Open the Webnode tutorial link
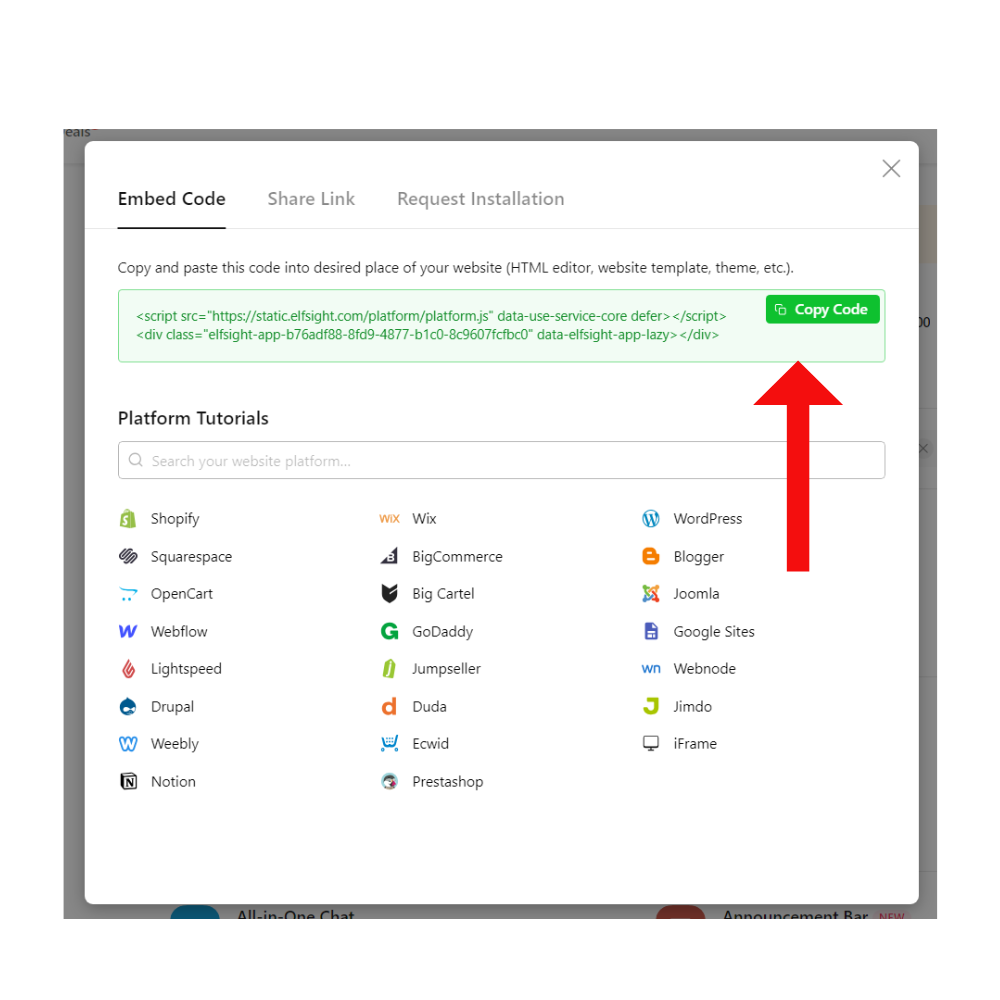The width and height of the screenshot is (1000, 1000). [705, 669]
